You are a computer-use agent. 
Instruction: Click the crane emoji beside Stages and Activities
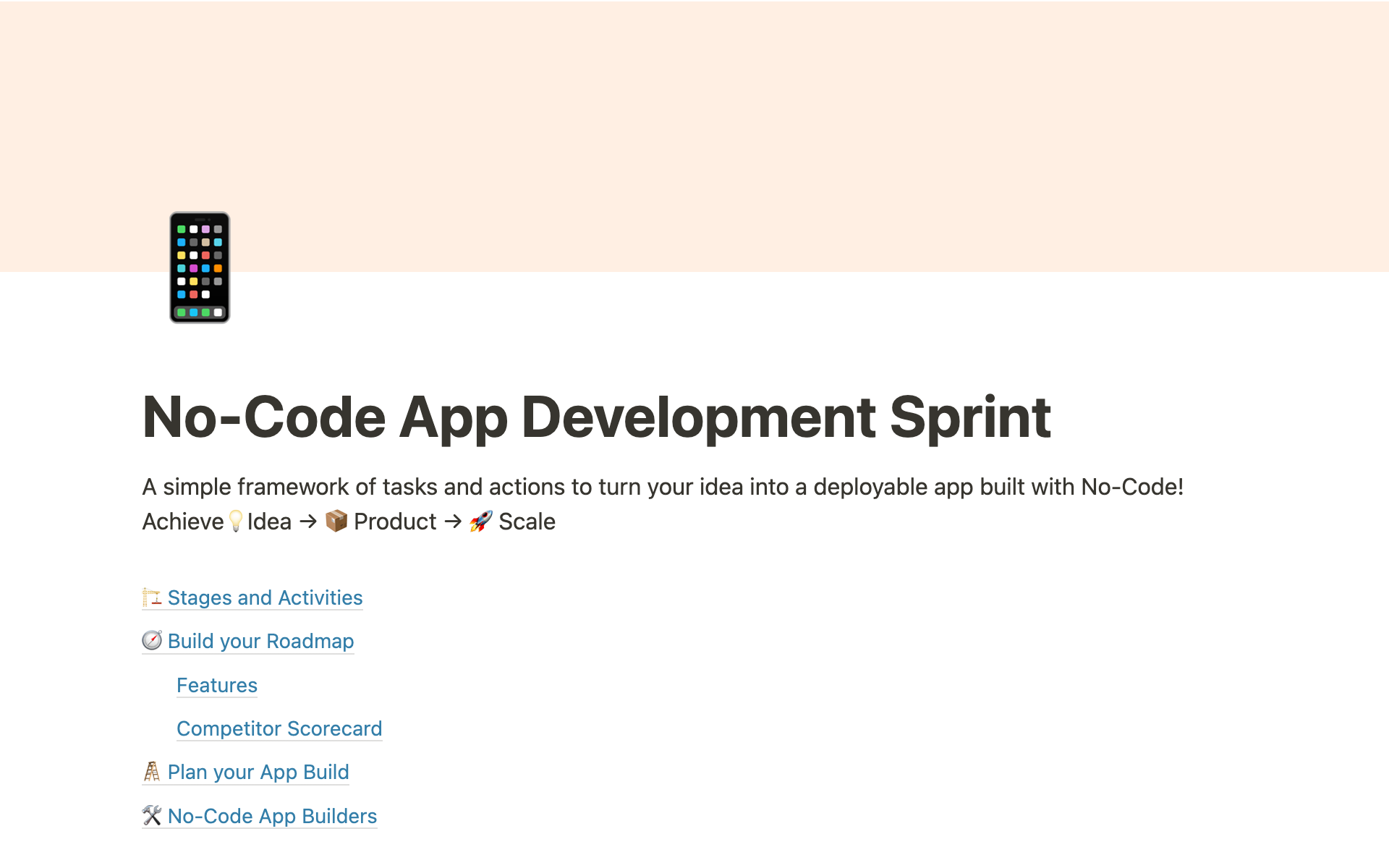pos(152,597)
